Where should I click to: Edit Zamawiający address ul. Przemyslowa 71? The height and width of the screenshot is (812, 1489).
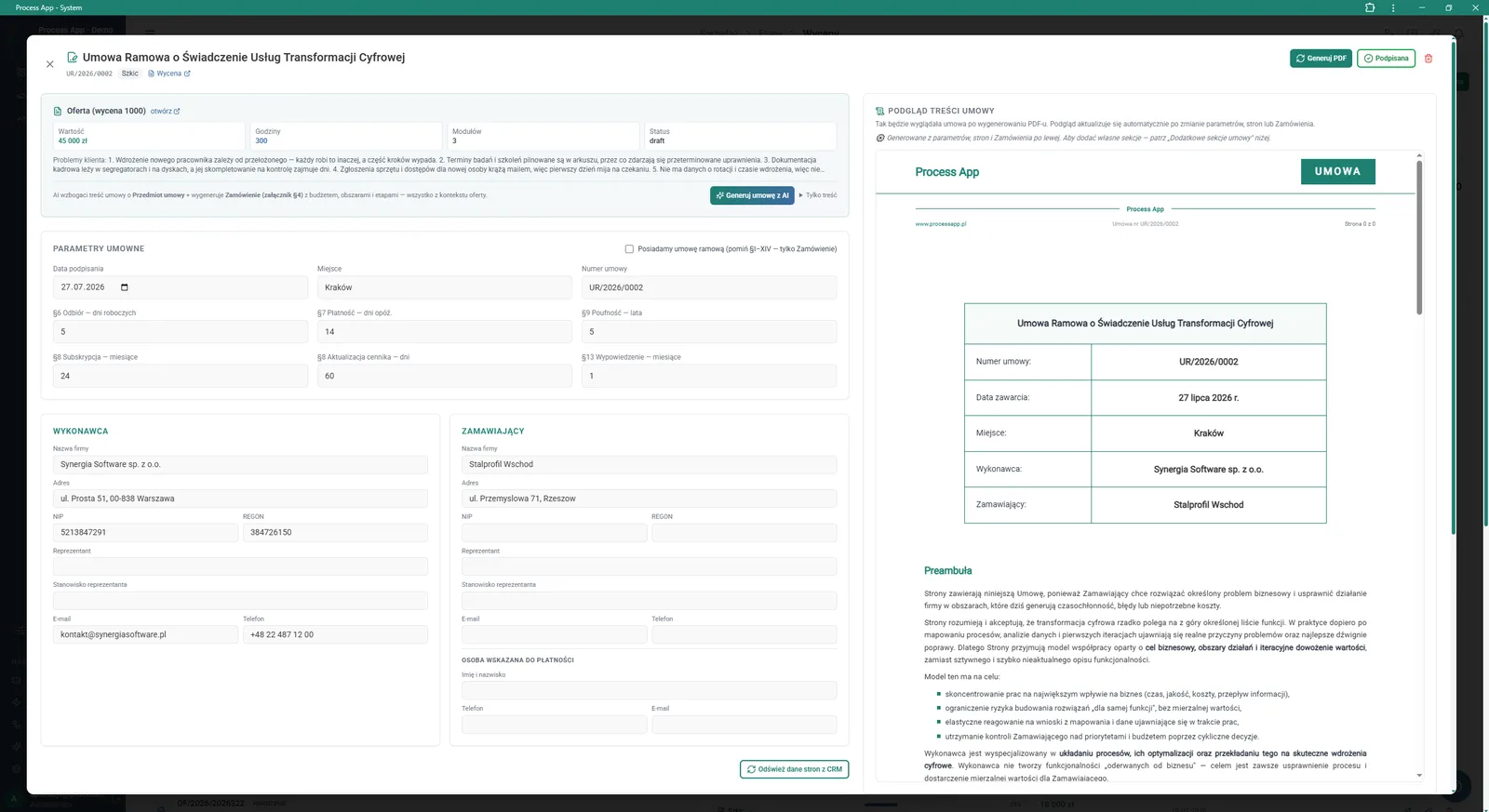pos(649,499)
